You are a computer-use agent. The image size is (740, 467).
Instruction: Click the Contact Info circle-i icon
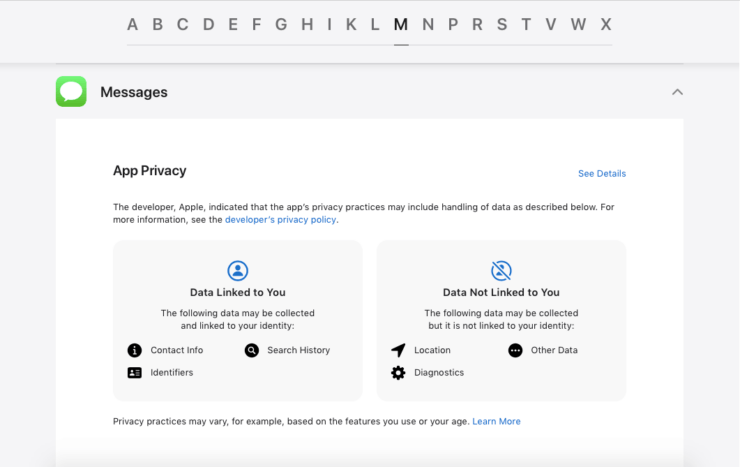(135, 350)
